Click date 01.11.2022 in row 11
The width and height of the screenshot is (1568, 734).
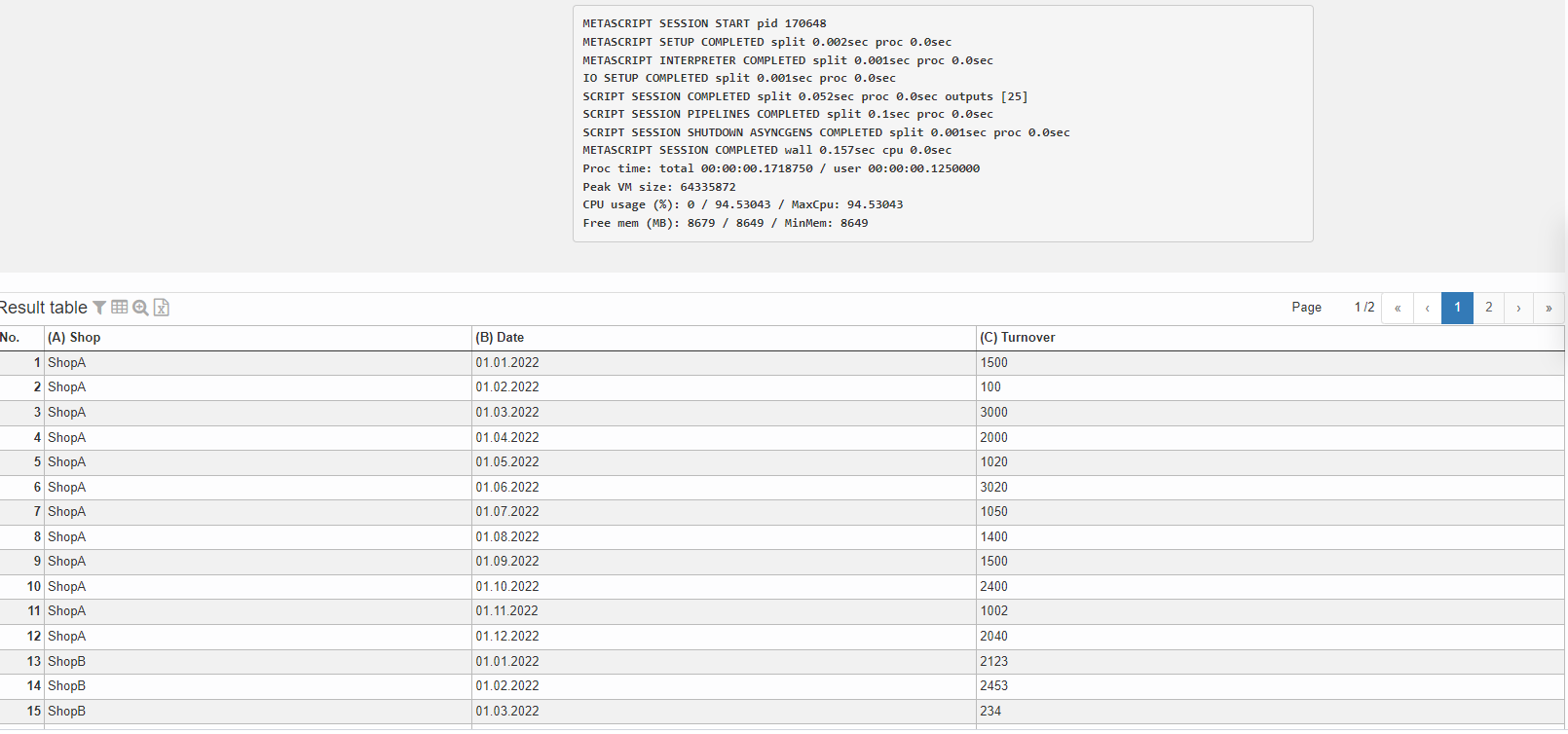pos(507,611)
